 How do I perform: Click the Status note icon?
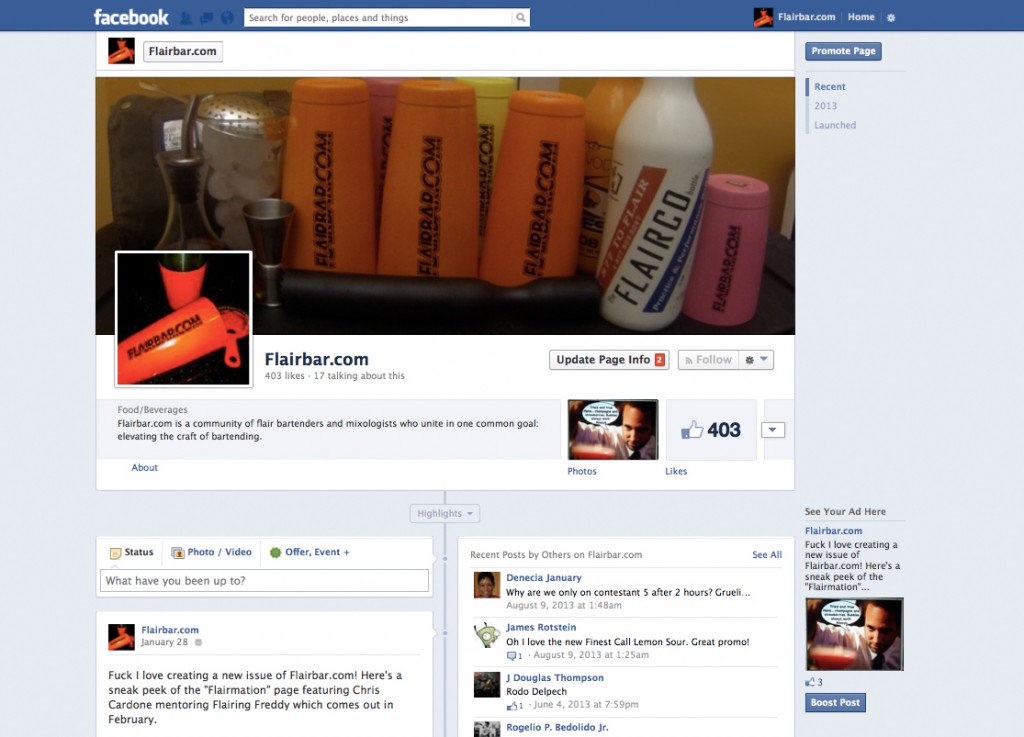116,553
